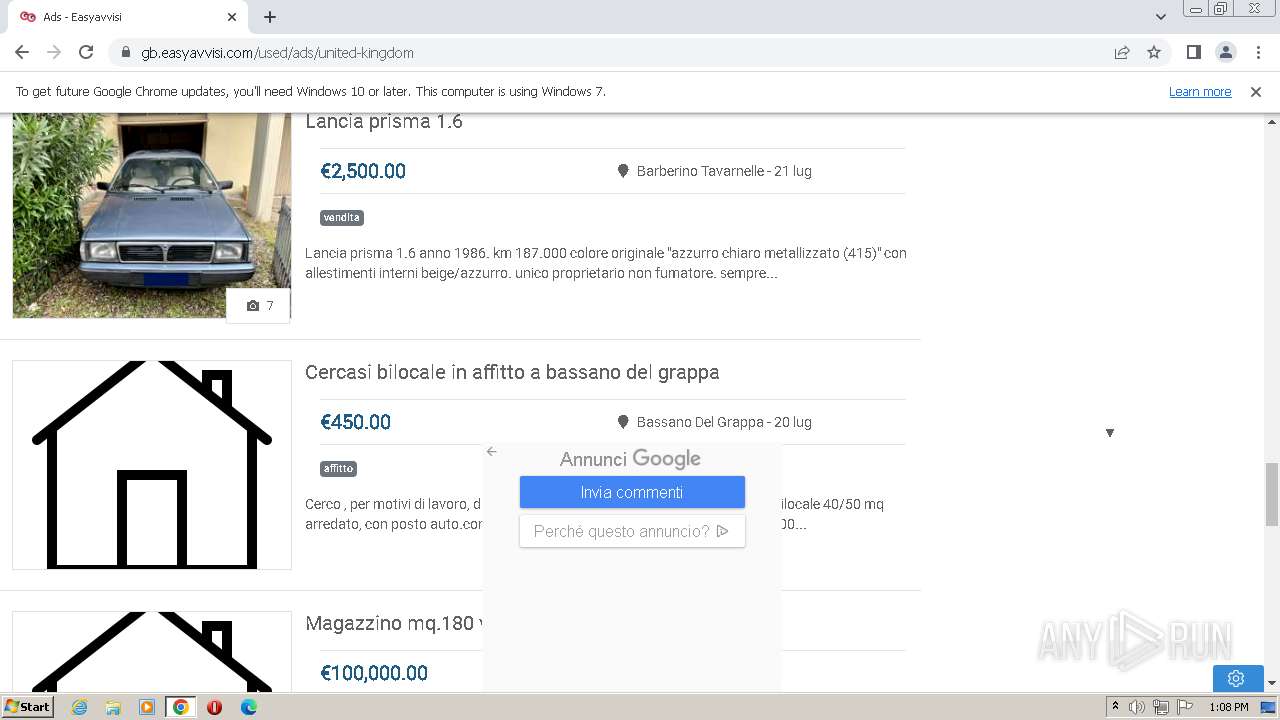Image resolution: width=1280 pixels, height=720 pixels.
Task: Click scrollbar down arrow
Action: pos(1272,683)
